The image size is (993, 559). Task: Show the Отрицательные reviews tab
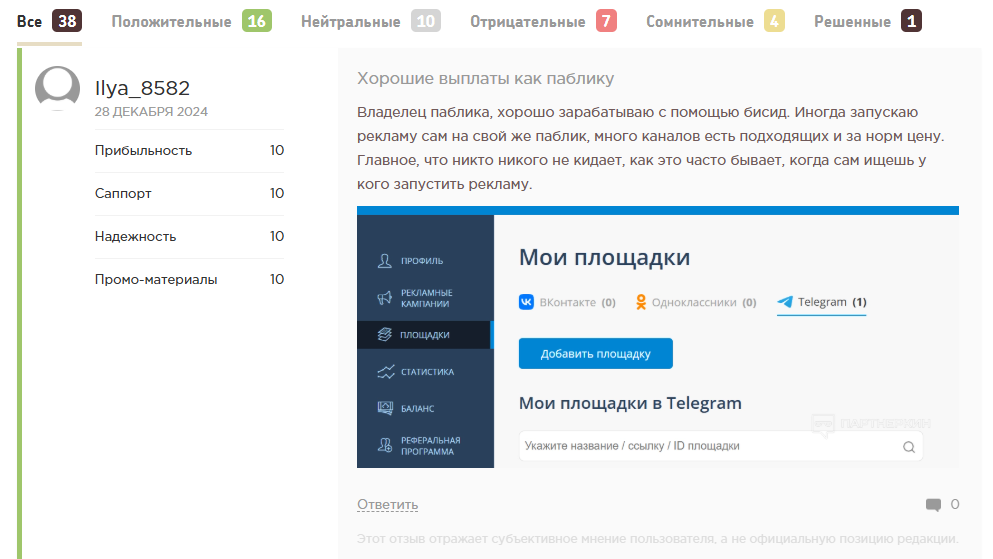pyautogui.click(x=530, y=21)
